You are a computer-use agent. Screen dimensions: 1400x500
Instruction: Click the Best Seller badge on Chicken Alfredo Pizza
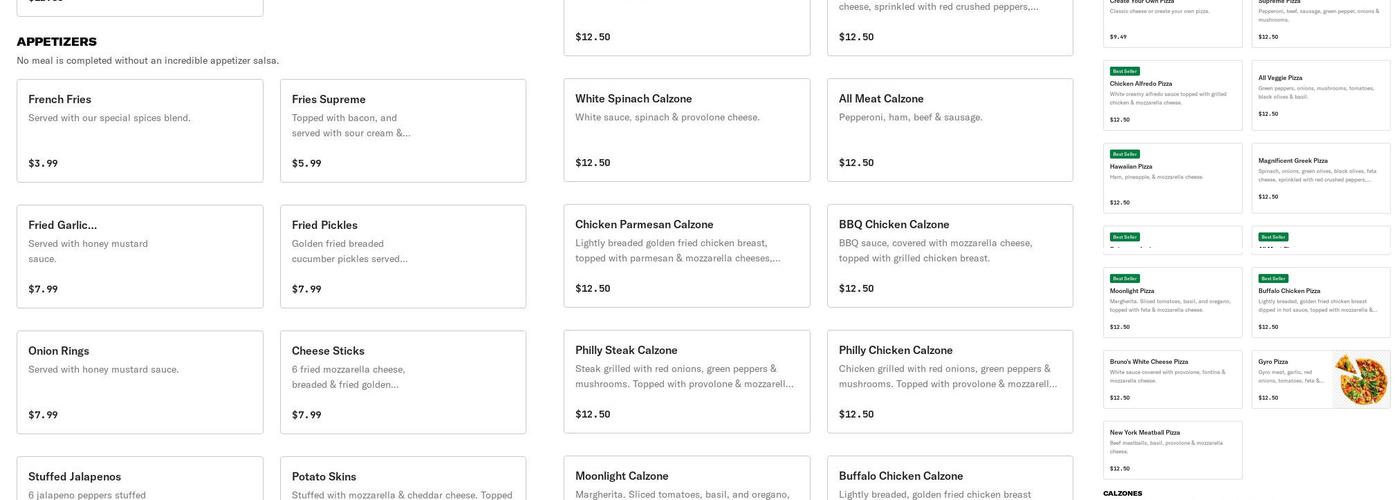1124,71
